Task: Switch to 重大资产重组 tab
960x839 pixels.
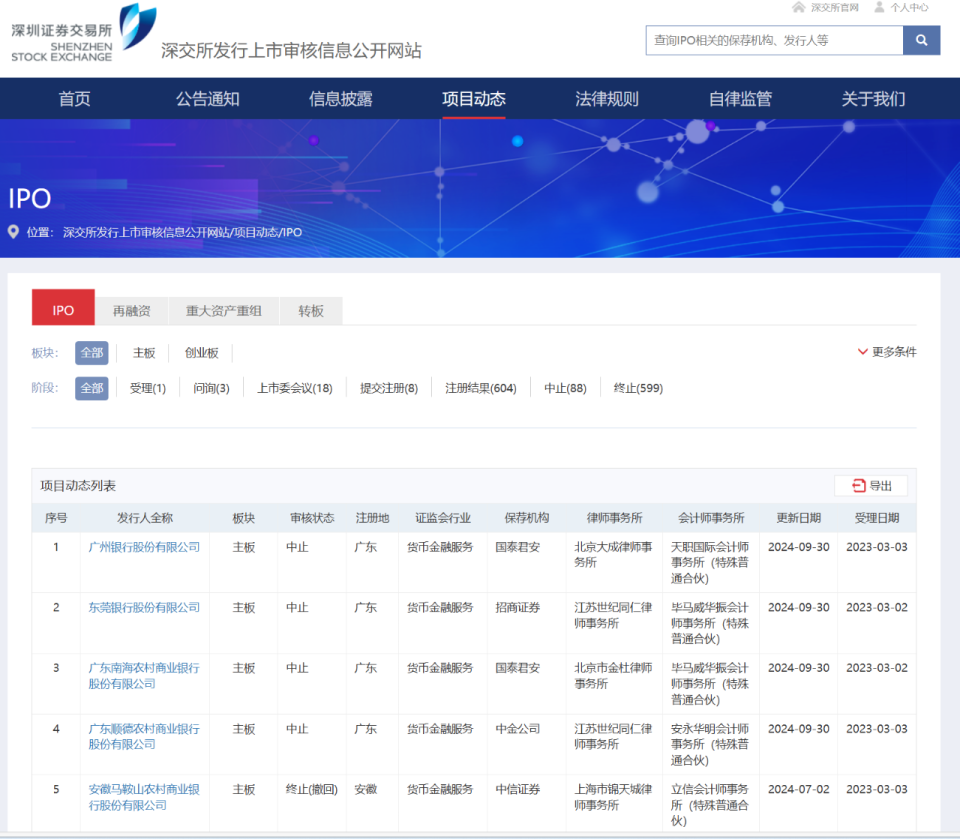Action: pos(224,311)
